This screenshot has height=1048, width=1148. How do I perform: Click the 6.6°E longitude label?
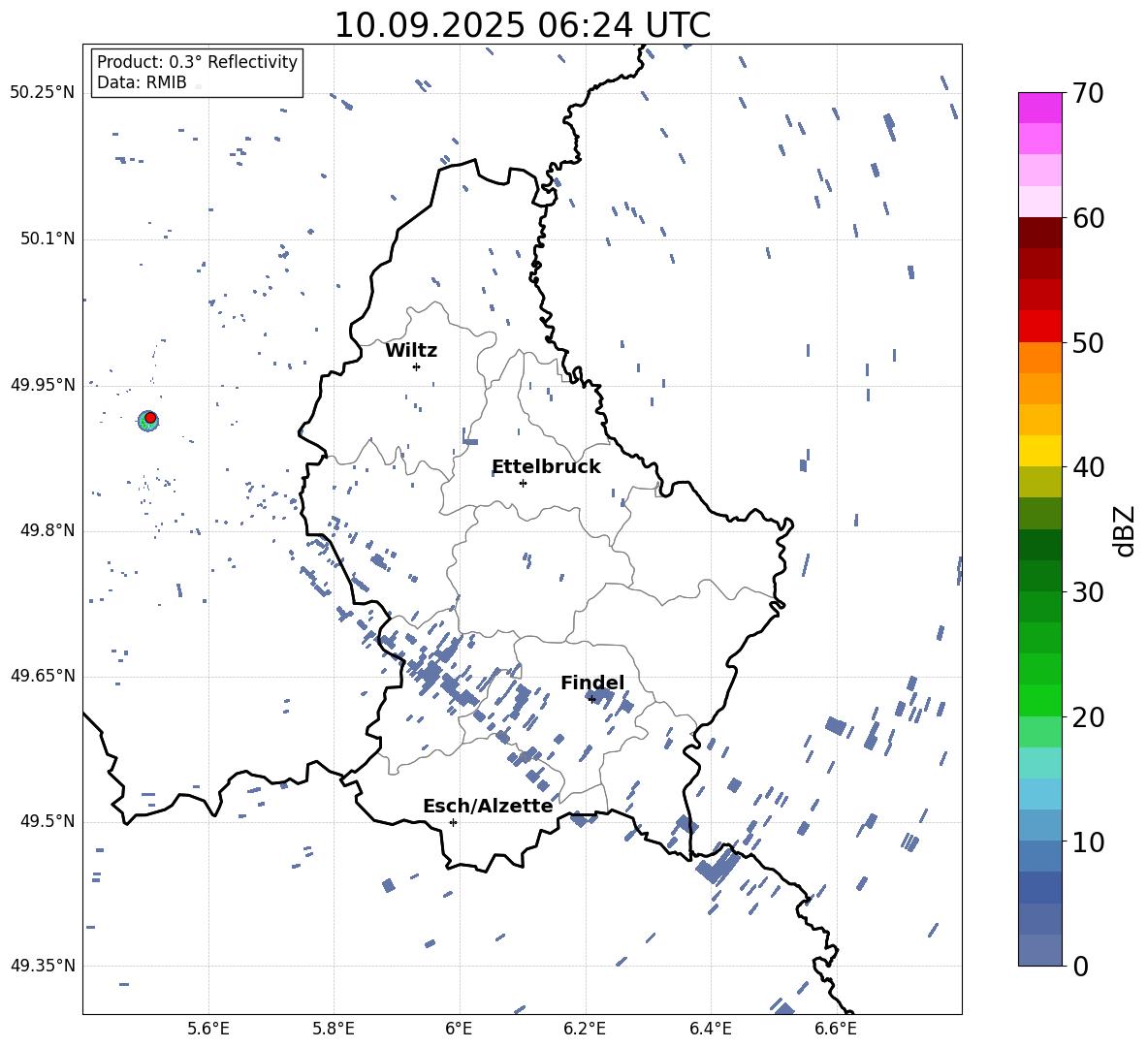[836, 1029]
